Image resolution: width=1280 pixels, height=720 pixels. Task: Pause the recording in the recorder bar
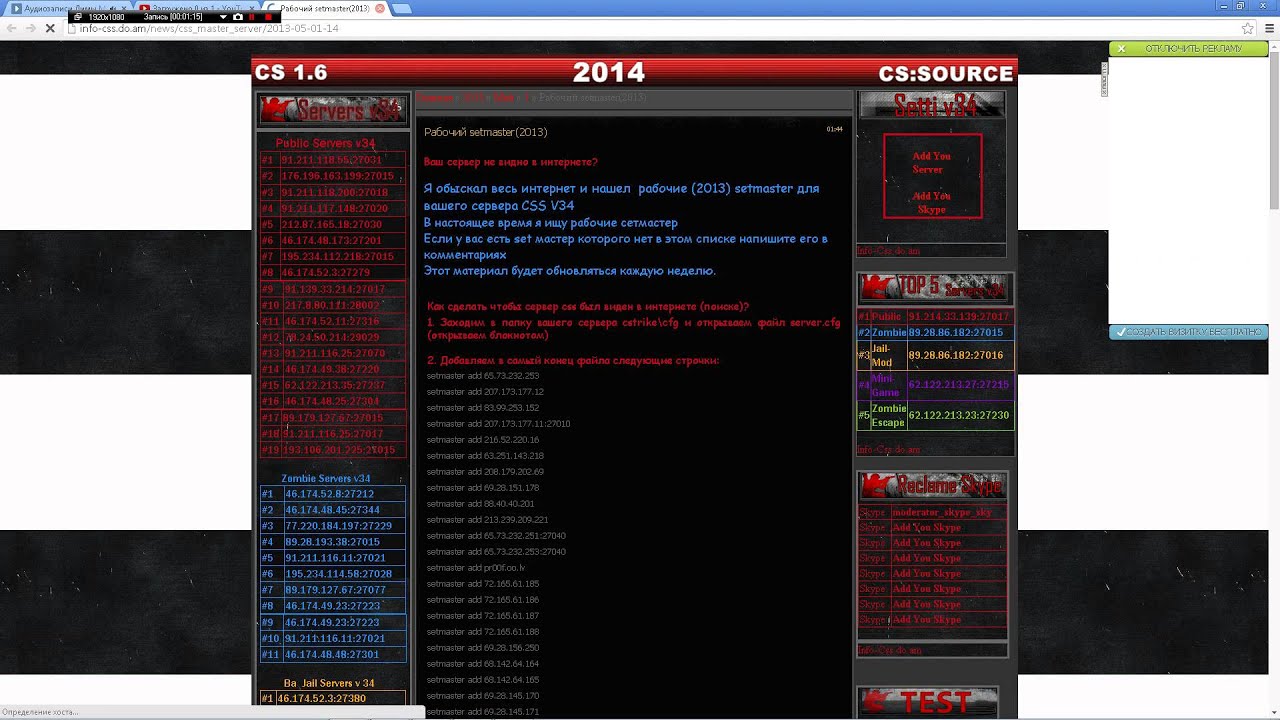pos(253,17)
